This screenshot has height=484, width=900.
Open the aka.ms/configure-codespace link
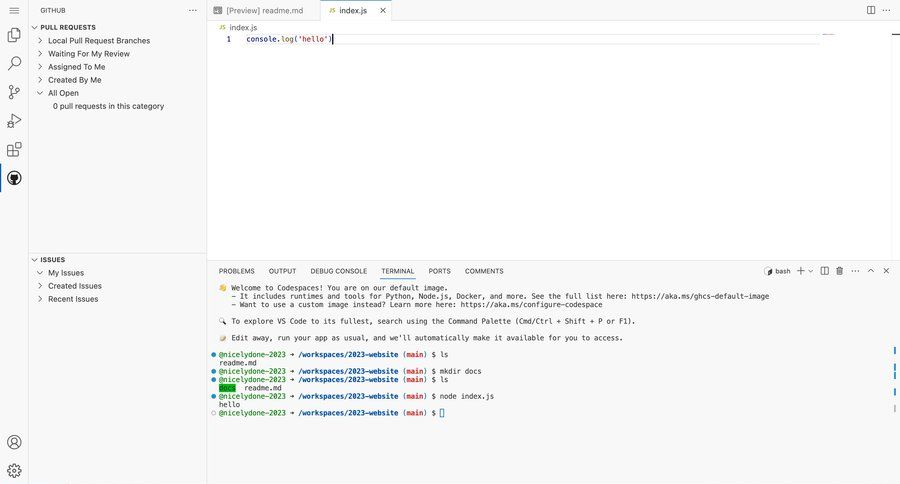(532, 304)
